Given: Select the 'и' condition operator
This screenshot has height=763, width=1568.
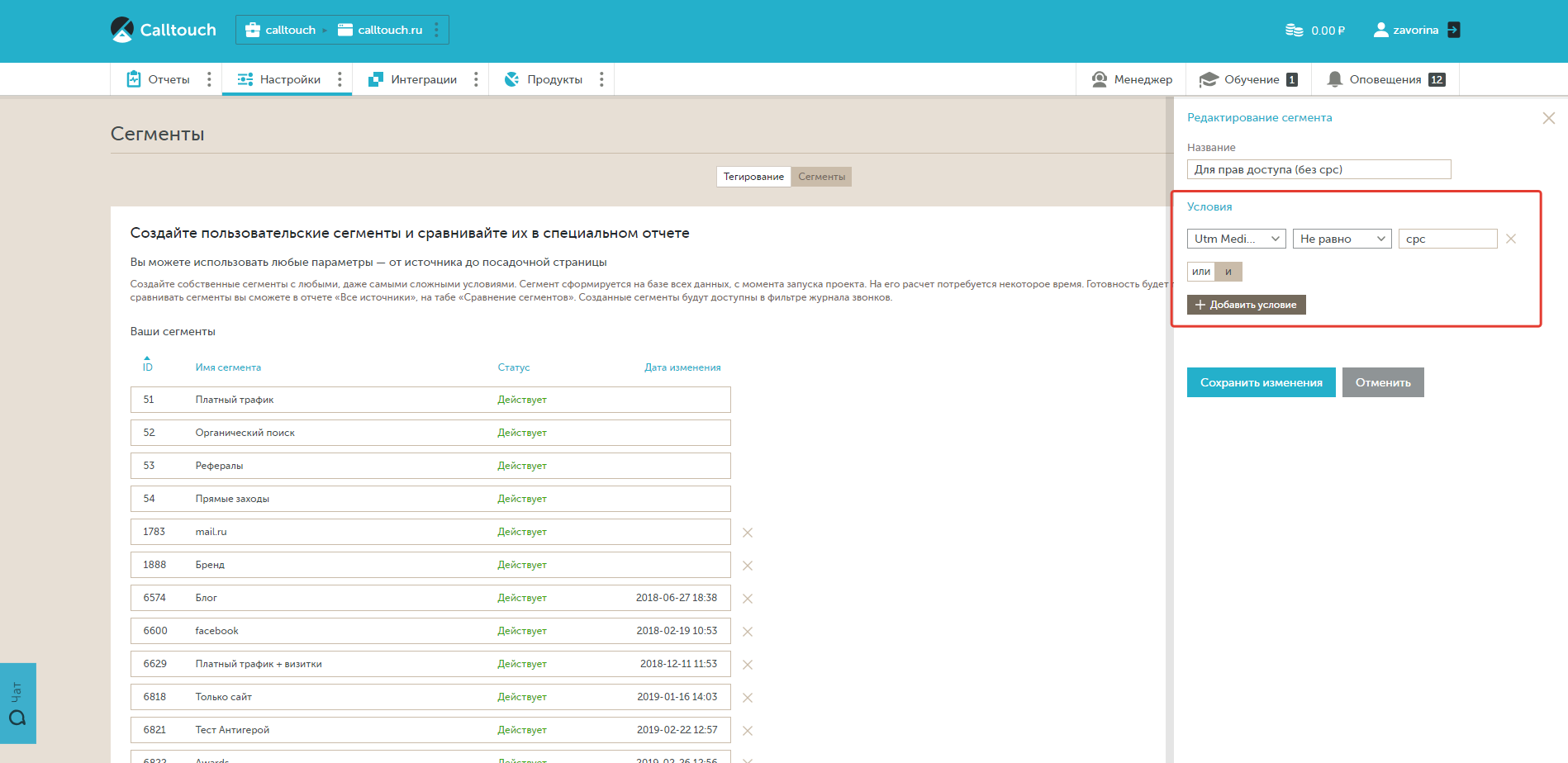Looking at the screenshot, I should pos(1228,272).
